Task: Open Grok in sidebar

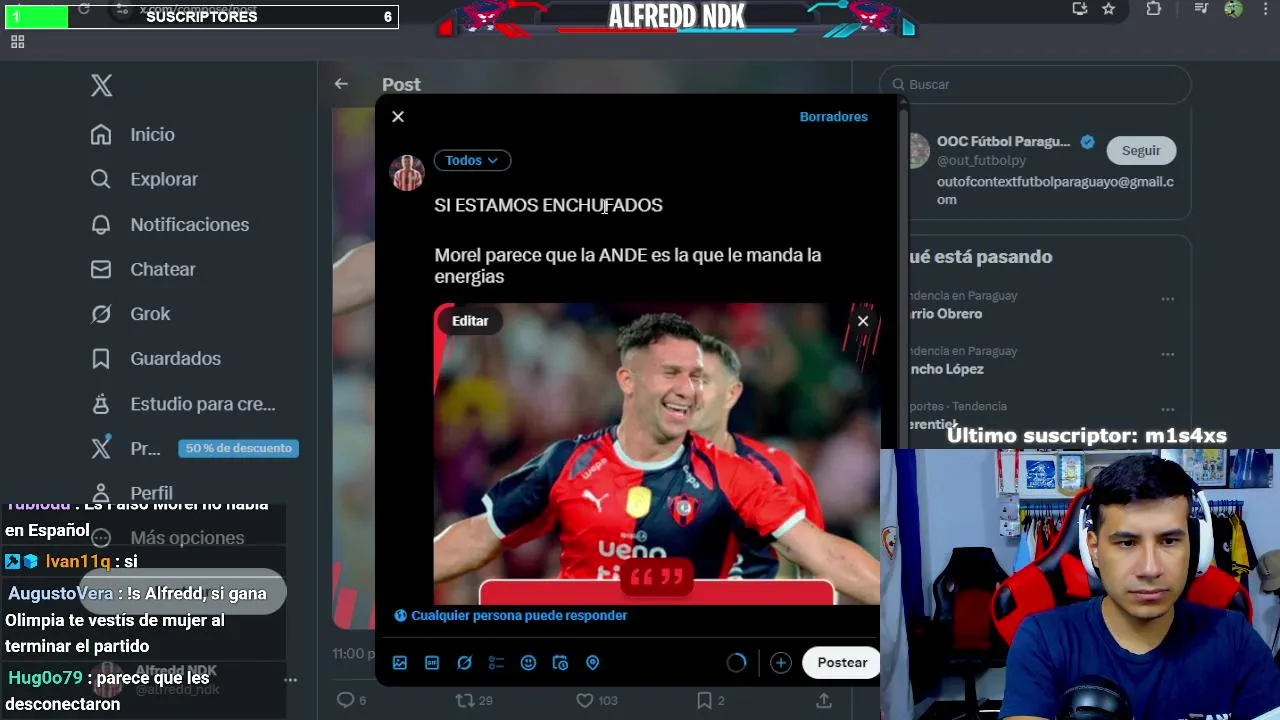Action: (130, 314)
